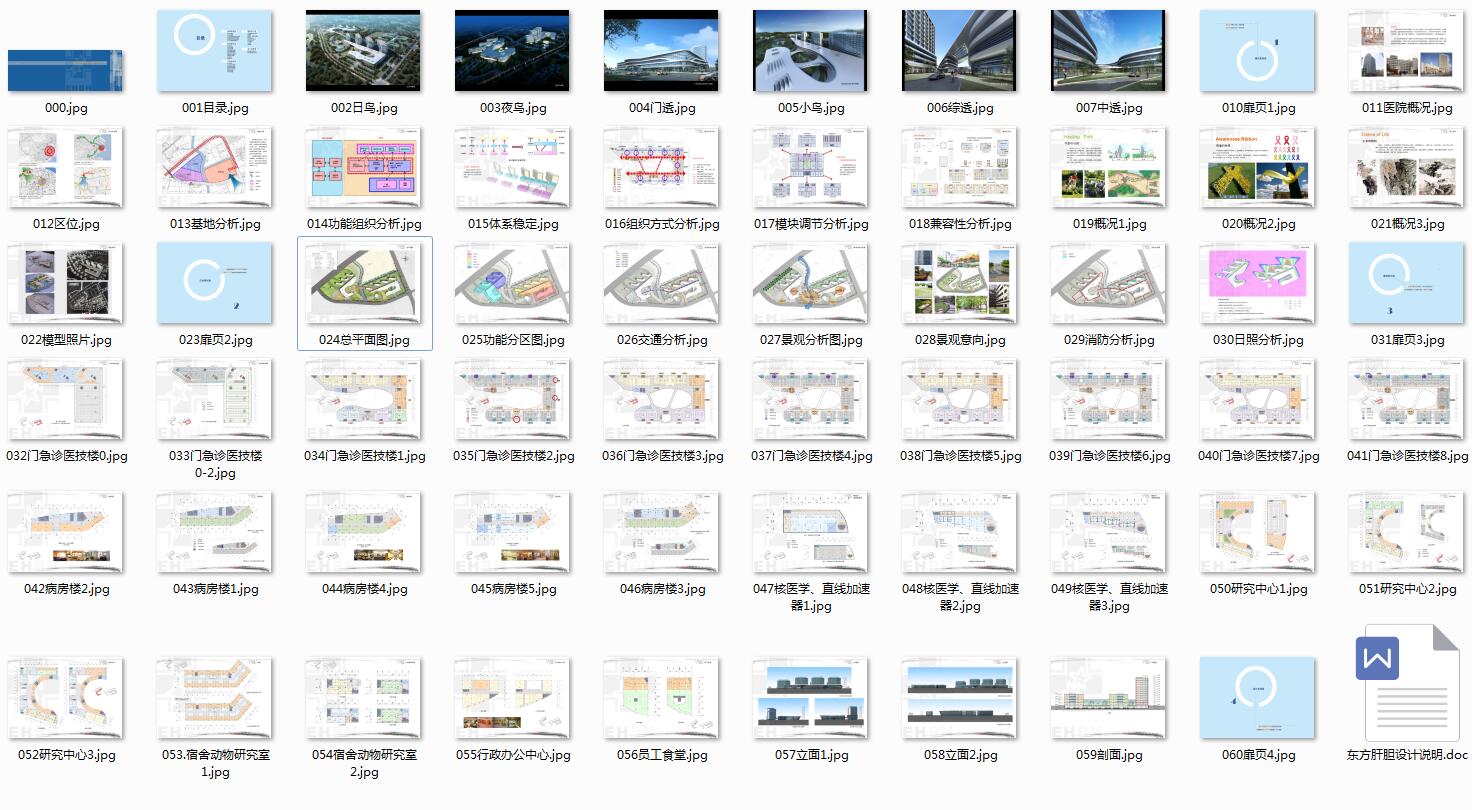Select the 003夜鸟.jpg night render thumbnail
The height and width of the screenshot is (810, 1472).
click(x=513, y=51)
